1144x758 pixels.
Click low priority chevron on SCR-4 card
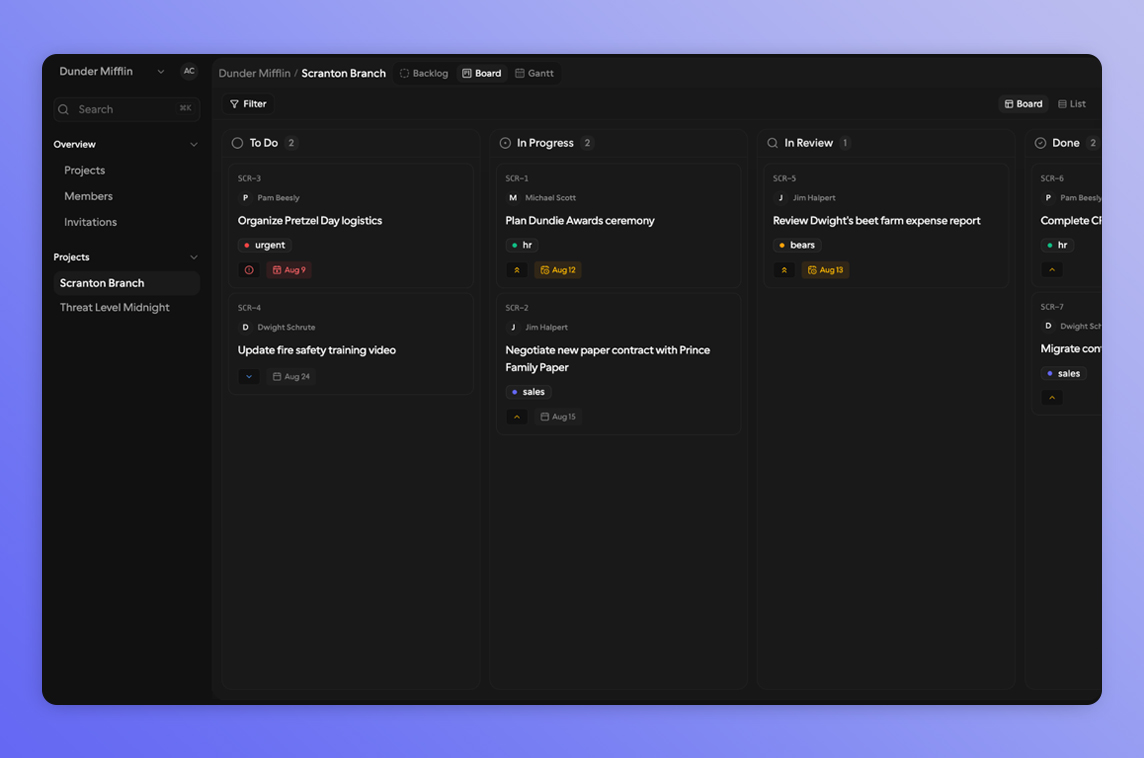pyautogui.click(x=249, y=376)
